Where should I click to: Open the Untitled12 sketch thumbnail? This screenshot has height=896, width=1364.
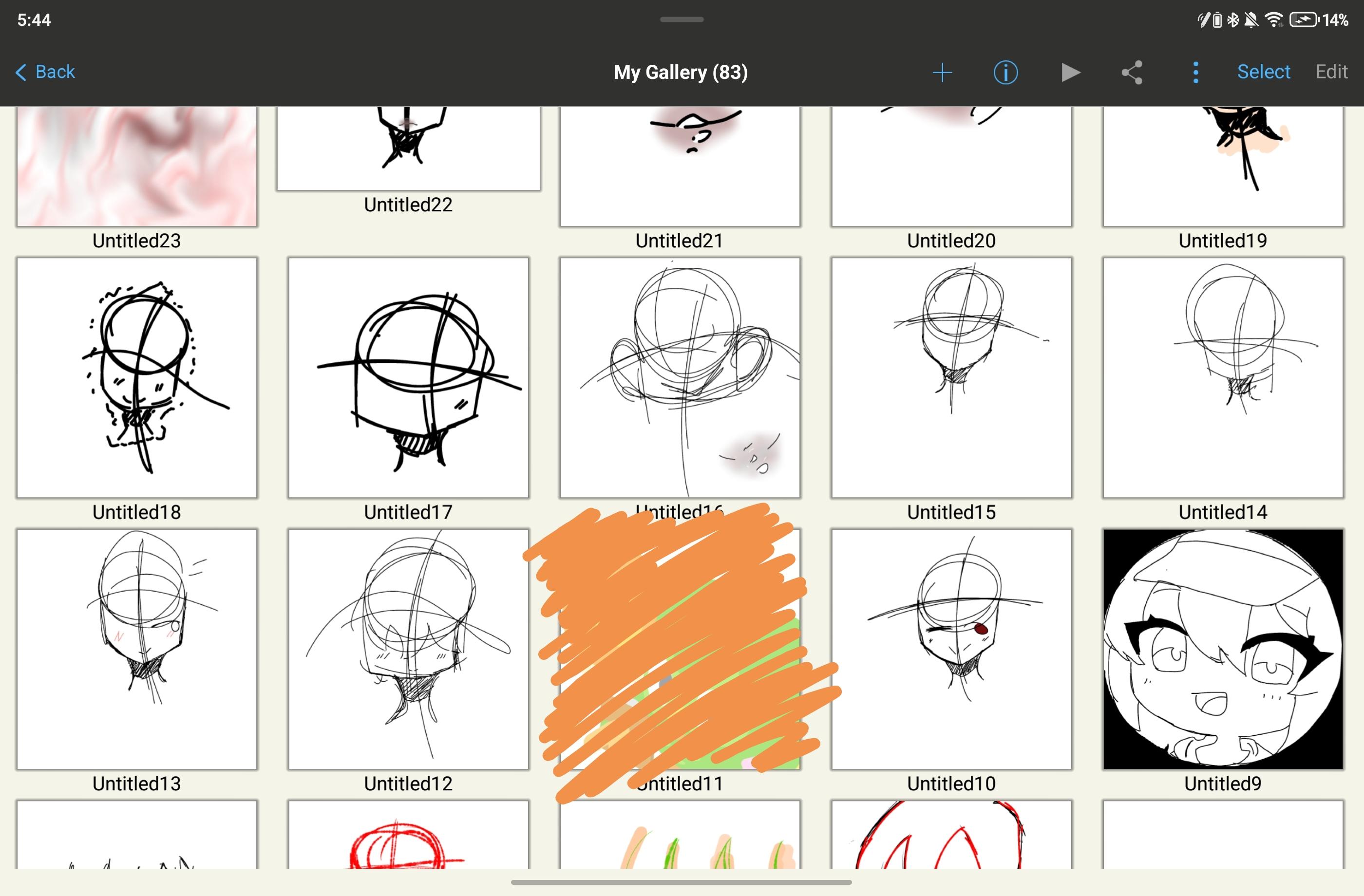pos(409,649)
